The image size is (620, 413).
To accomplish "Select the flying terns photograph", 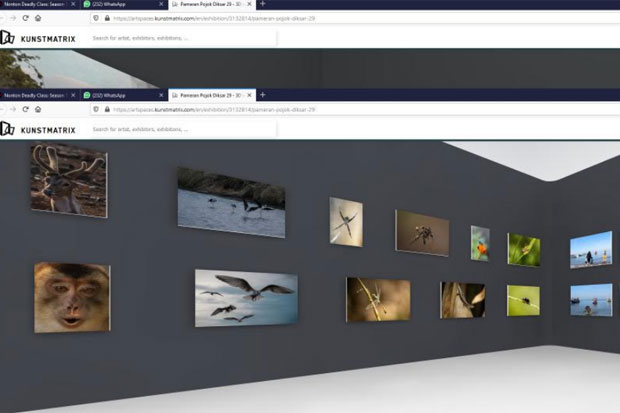I will [246, 298].
